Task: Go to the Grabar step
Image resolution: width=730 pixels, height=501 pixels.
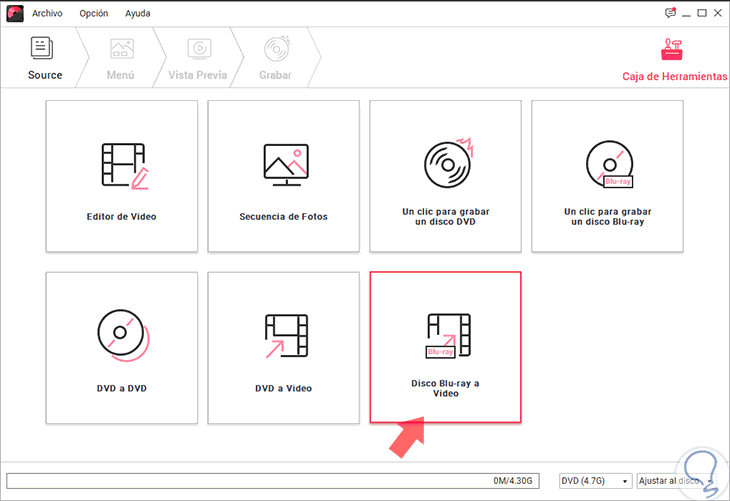Action: [x=276, y=58]
